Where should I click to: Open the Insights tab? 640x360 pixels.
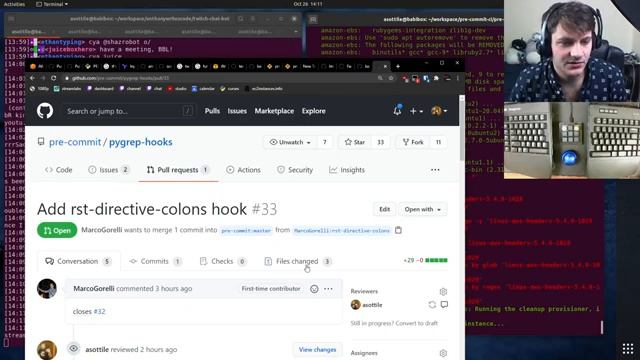(347, 170)
